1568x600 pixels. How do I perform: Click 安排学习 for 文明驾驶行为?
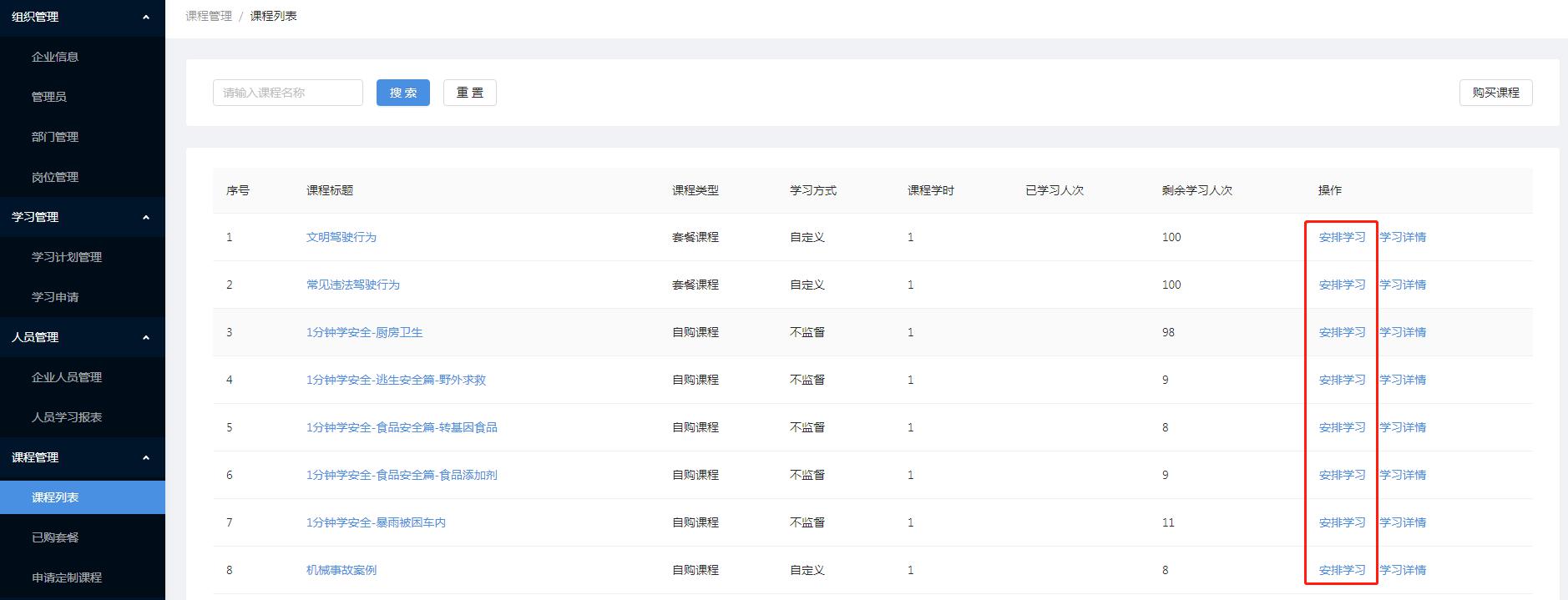(1342, 237)
